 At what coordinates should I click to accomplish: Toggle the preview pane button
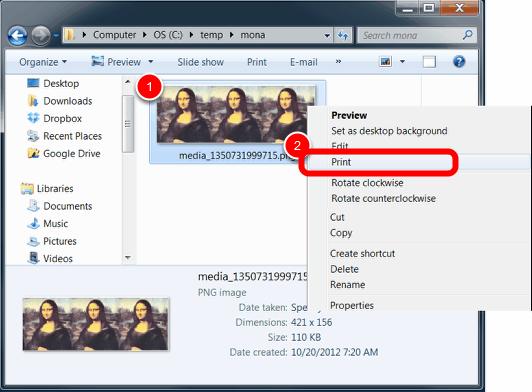click(429, 62)
